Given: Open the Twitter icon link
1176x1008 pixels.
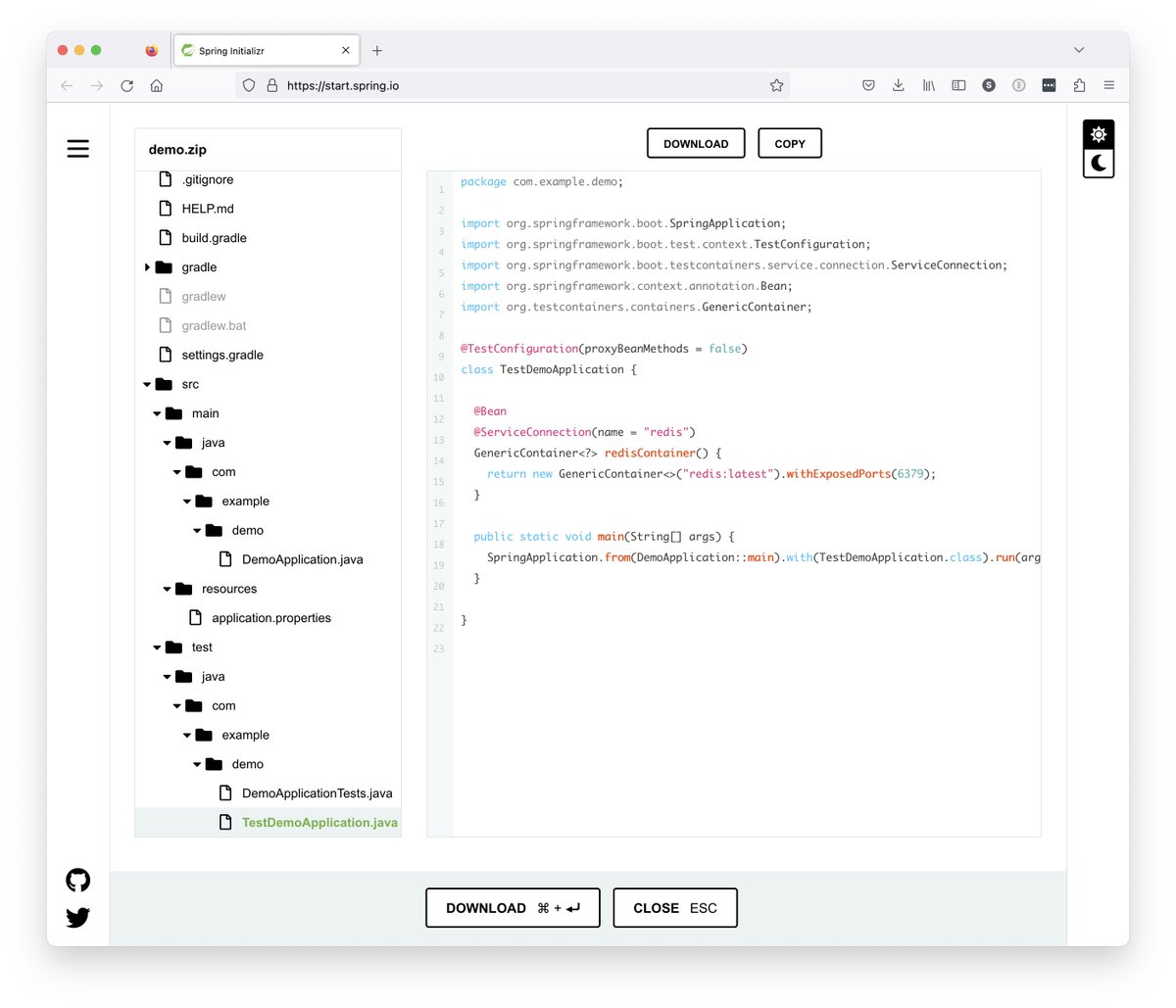Looking at the screenshot, I should coord(78,917).
